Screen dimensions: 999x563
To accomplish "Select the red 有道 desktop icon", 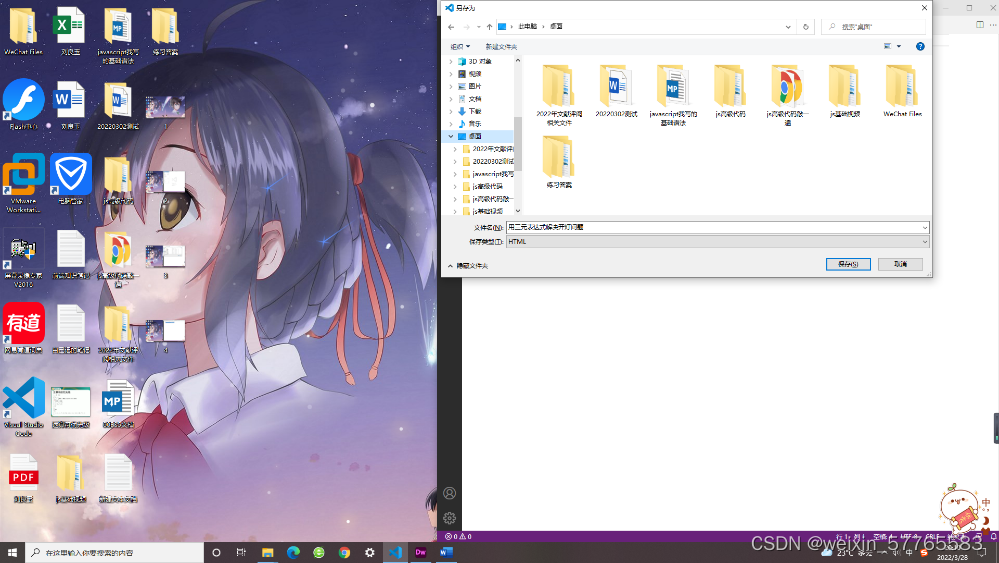I will (24, 328).
